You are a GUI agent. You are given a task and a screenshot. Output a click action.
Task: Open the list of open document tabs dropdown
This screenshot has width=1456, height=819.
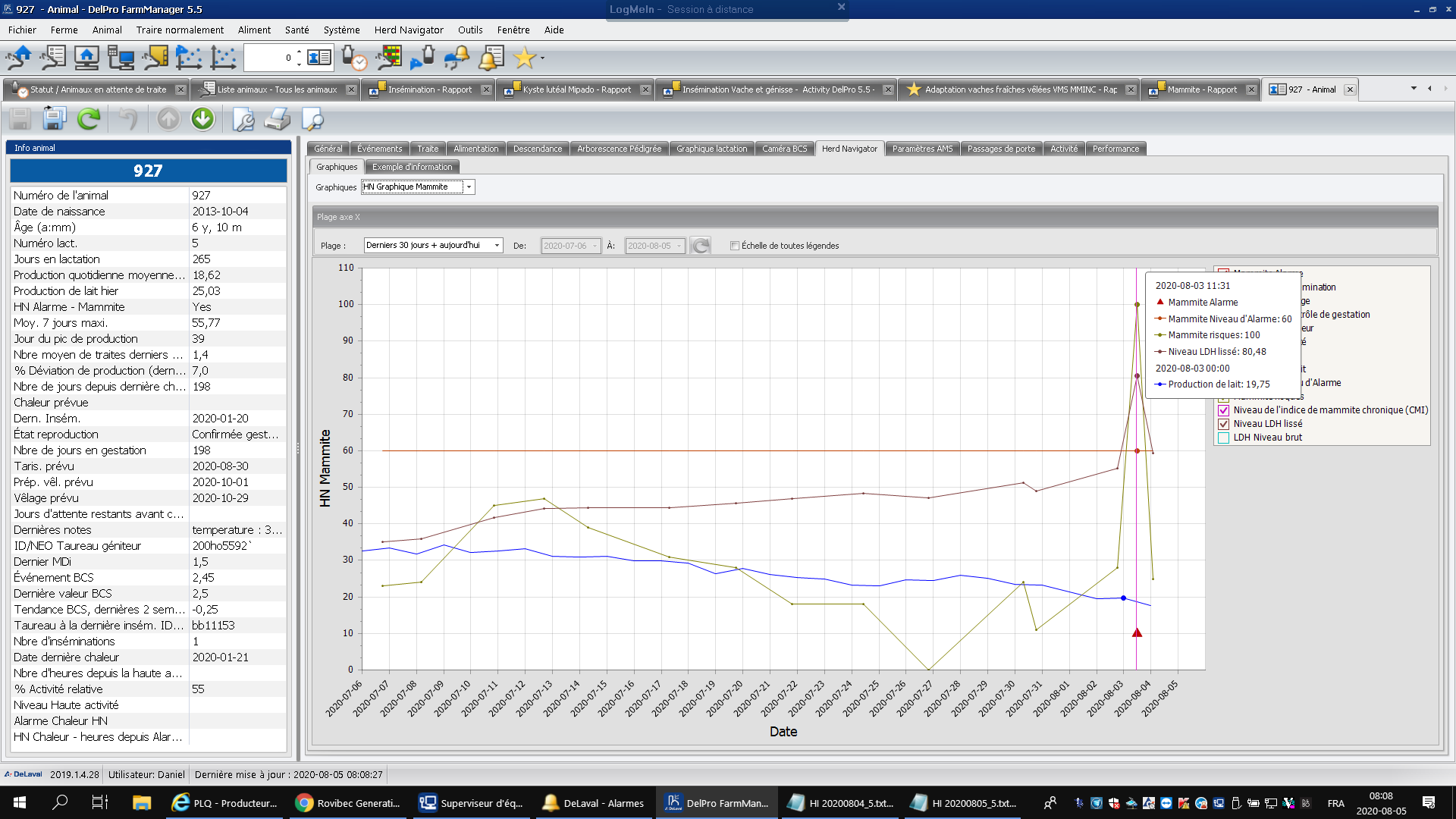1414,89
